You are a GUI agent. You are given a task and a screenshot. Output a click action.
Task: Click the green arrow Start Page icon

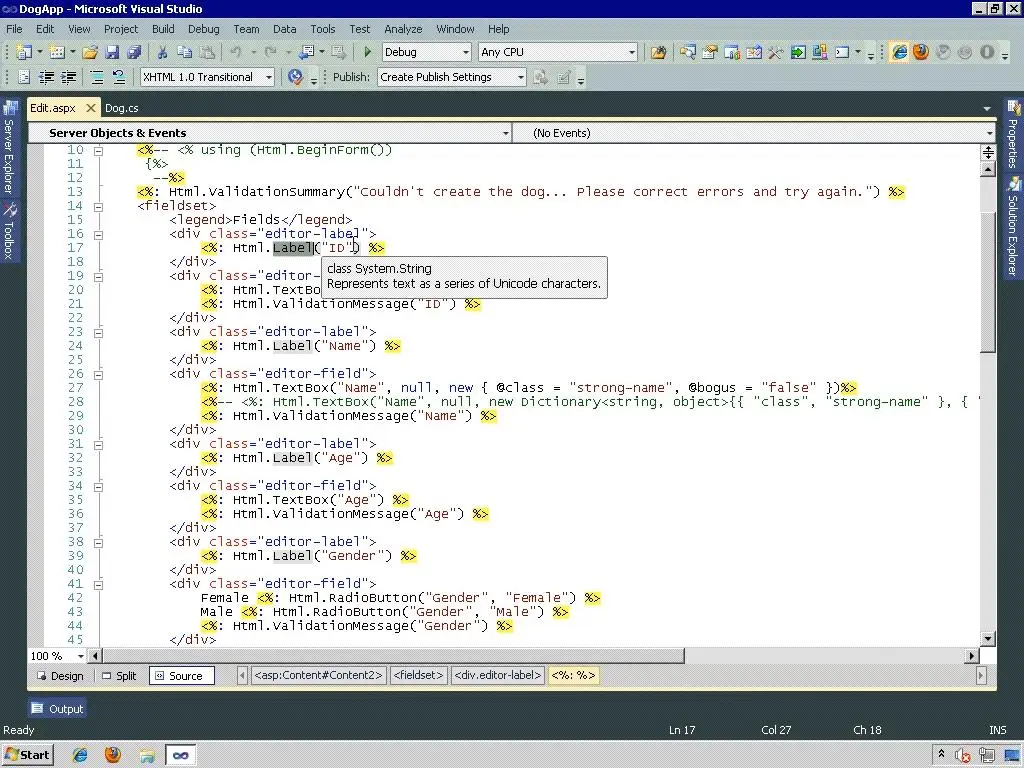pos(797,52)
